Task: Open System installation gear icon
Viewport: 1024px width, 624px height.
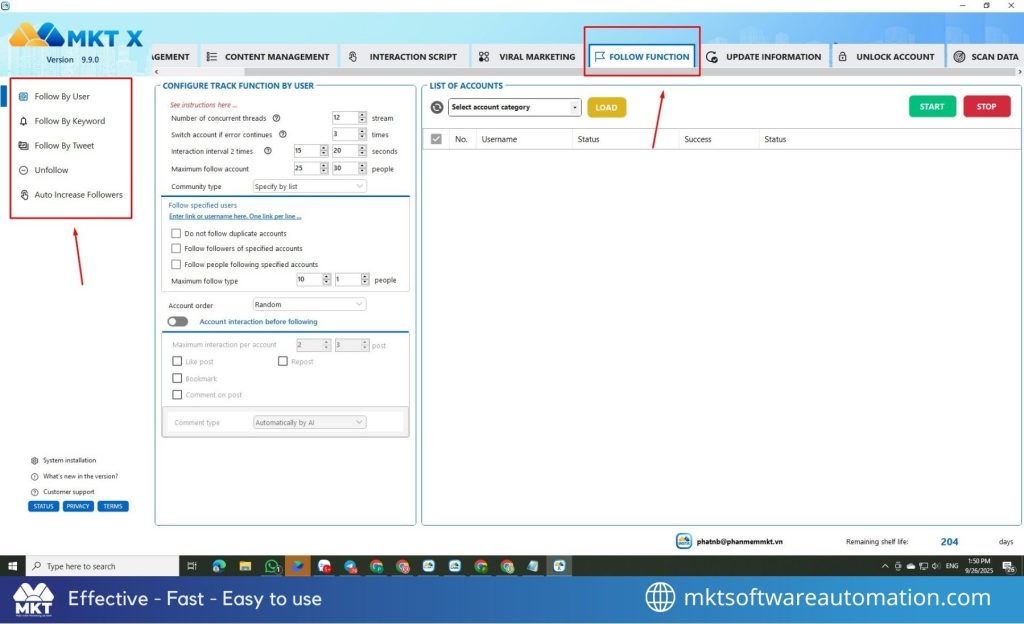Action: [x=34, y=461]
